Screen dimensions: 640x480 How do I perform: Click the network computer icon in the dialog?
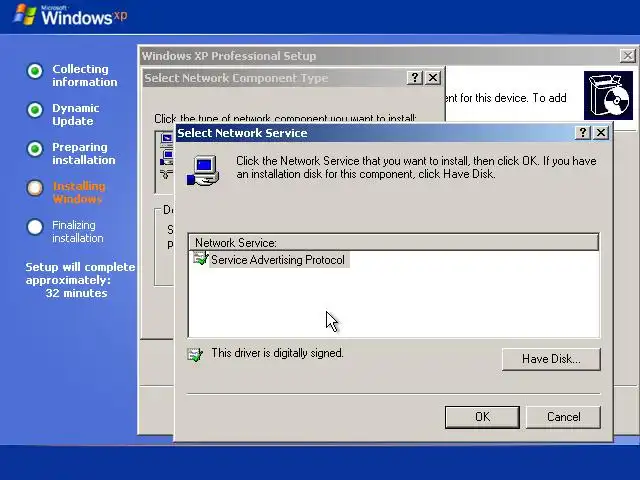[203, 171]
